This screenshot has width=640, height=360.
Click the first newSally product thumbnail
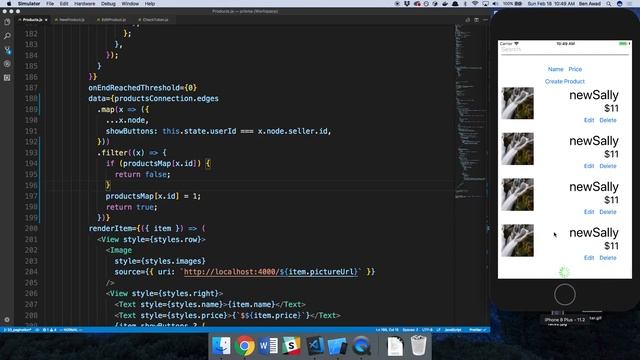[x=517, y=103]
